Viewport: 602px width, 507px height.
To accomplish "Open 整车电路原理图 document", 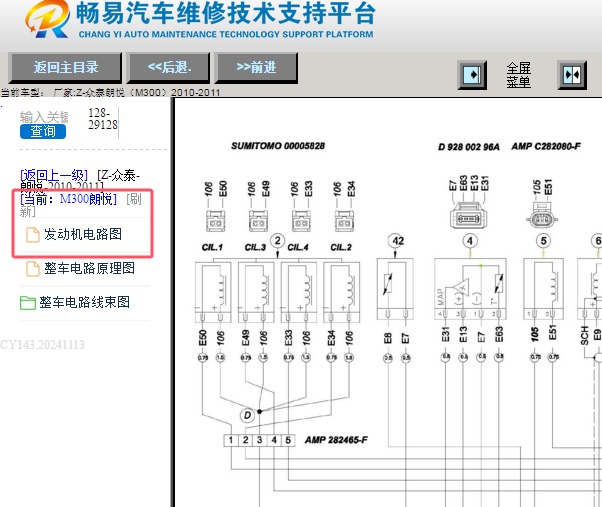I will pos(89,268).
